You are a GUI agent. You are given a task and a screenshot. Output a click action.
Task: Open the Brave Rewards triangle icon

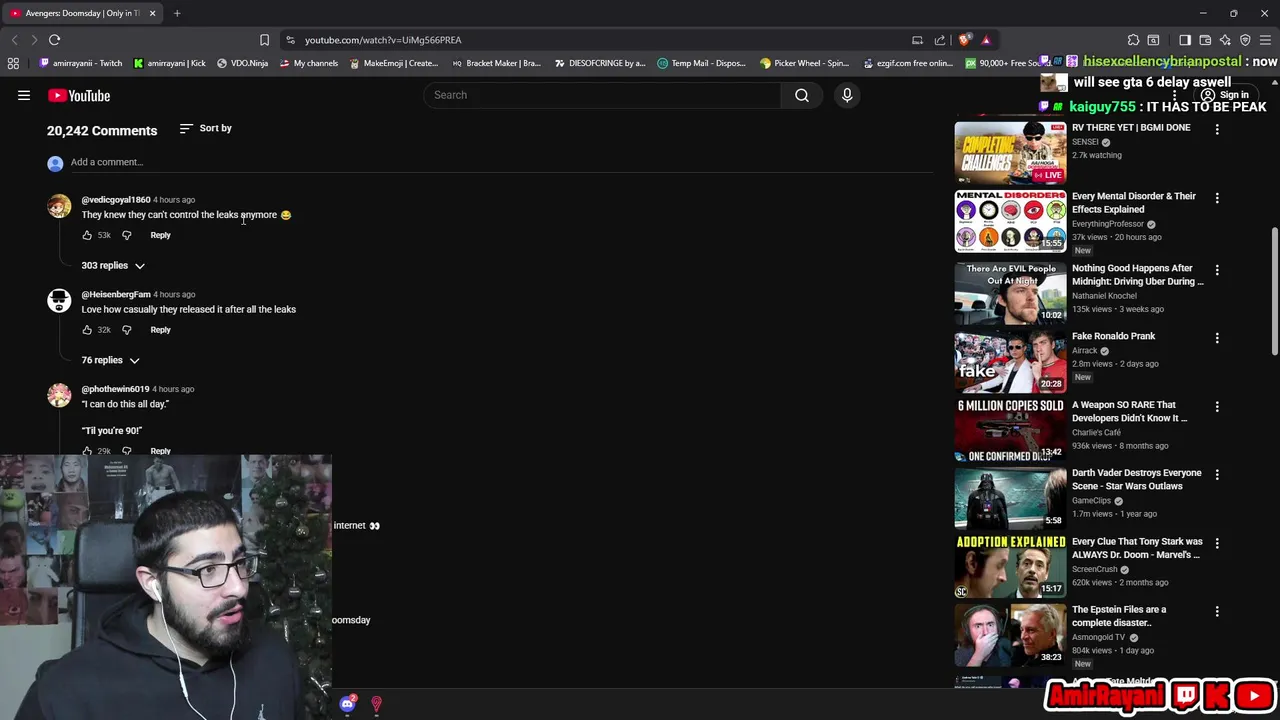pos(986,40)
